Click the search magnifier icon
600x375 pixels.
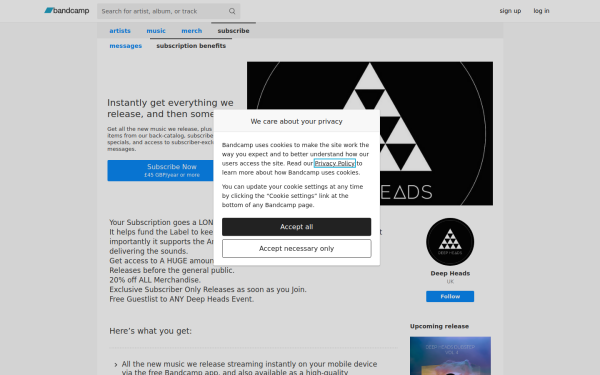232,11
